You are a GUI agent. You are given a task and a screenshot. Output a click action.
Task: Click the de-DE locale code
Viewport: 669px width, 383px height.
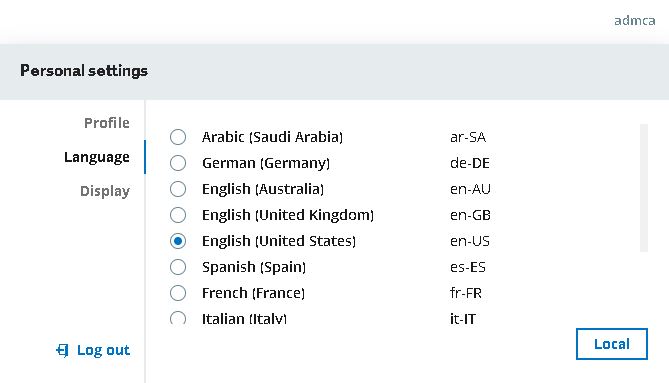tap(470, 163)
